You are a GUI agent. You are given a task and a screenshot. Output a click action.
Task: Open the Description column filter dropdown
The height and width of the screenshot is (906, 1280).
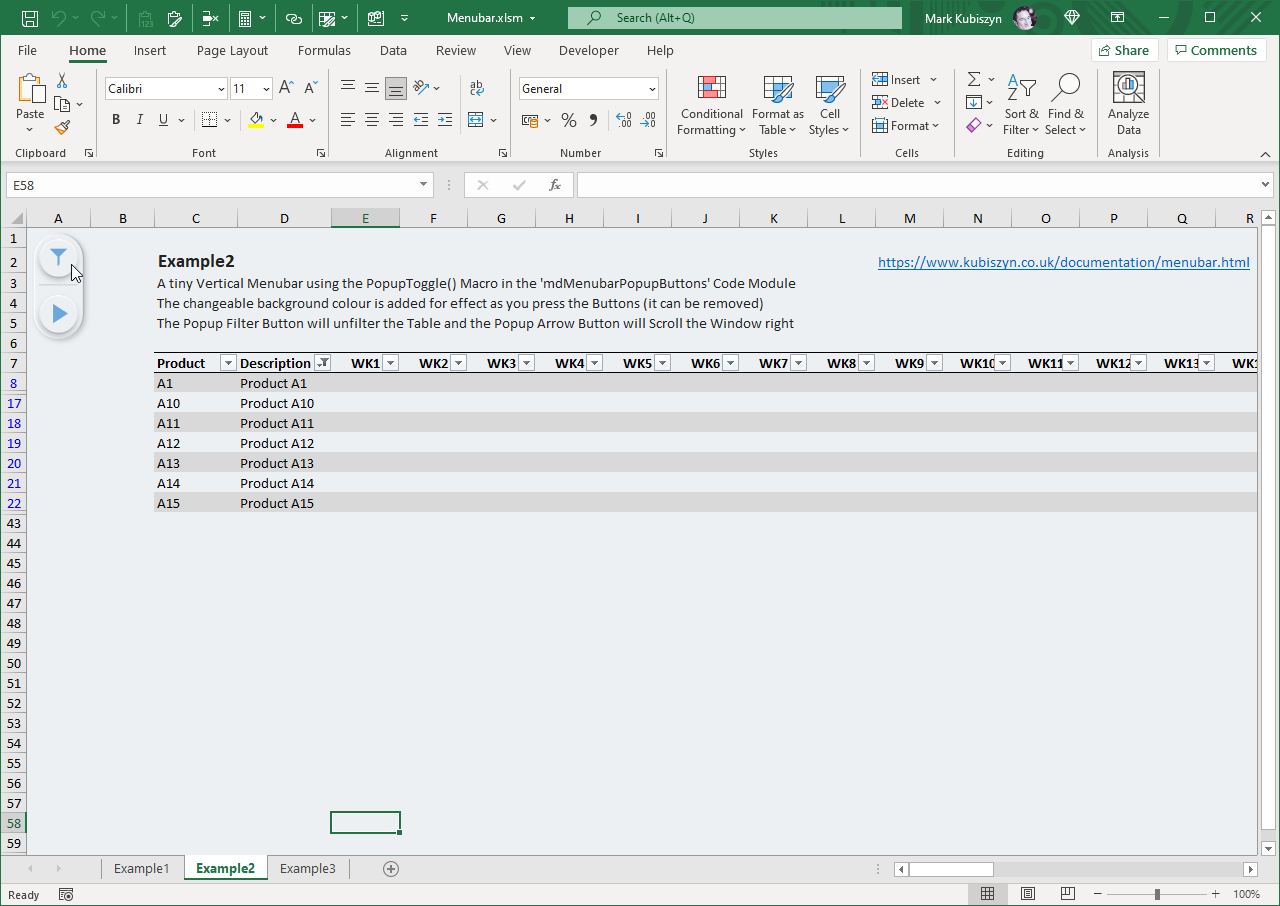click(323, 363)
